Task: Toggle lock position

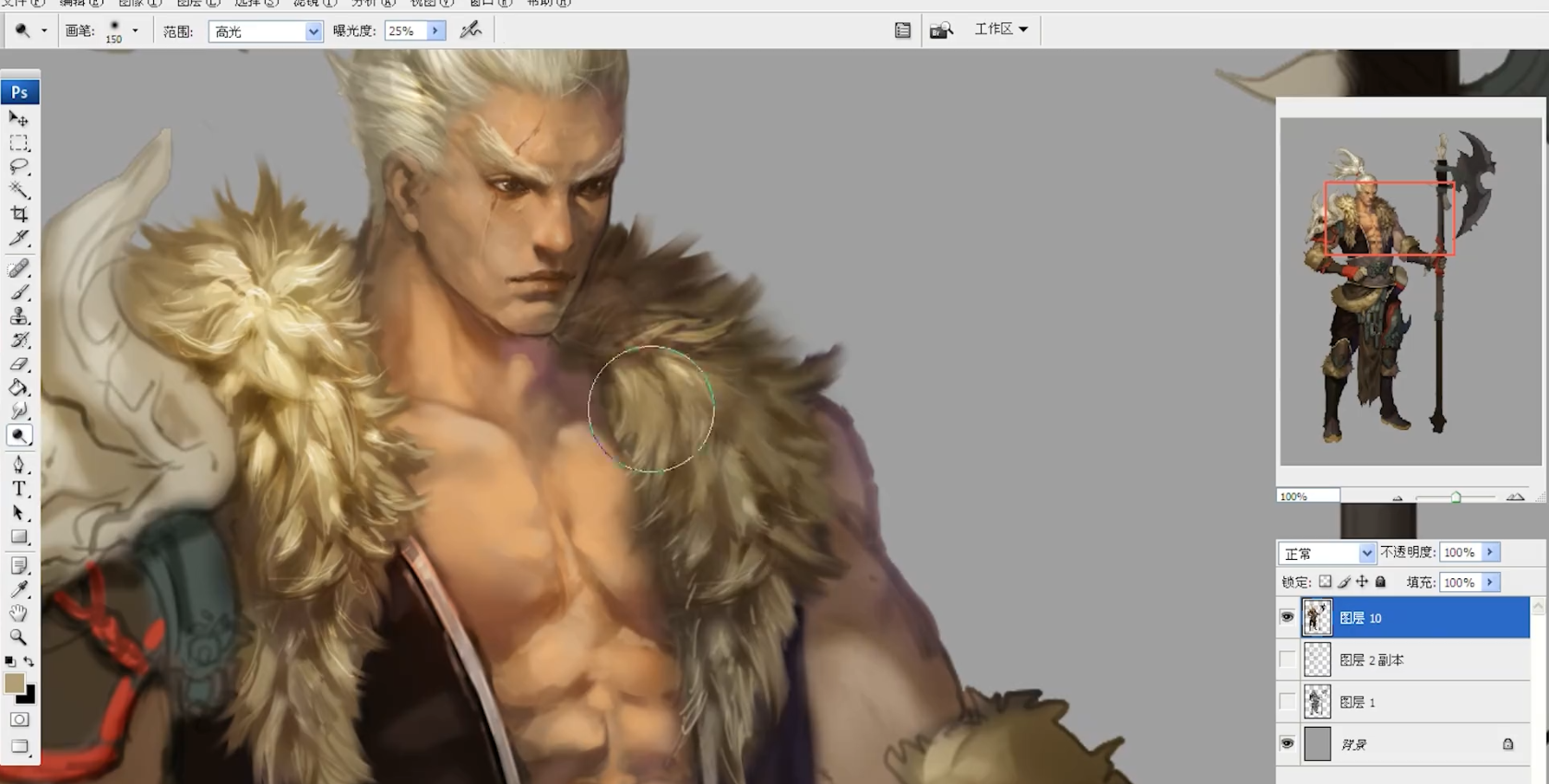Action: point(1363,582)
